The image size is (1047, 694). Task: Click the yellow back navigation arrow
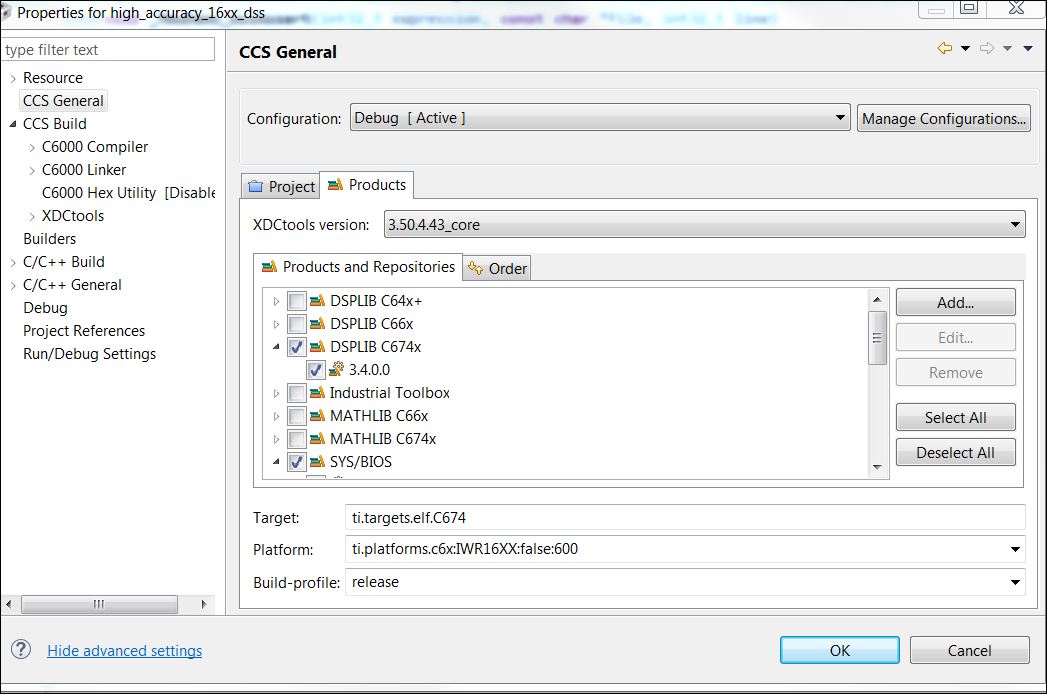pos(946,48)
